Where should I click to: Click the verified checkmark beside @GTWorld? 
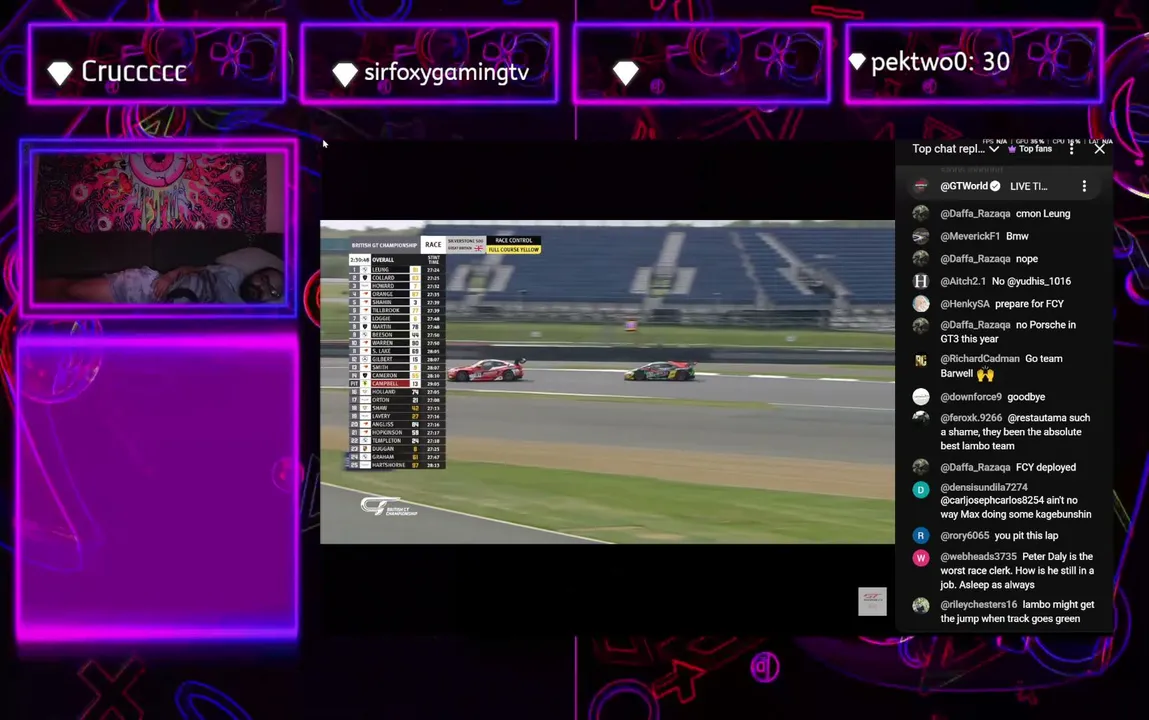pyautogui.click(x=995, y=186)
